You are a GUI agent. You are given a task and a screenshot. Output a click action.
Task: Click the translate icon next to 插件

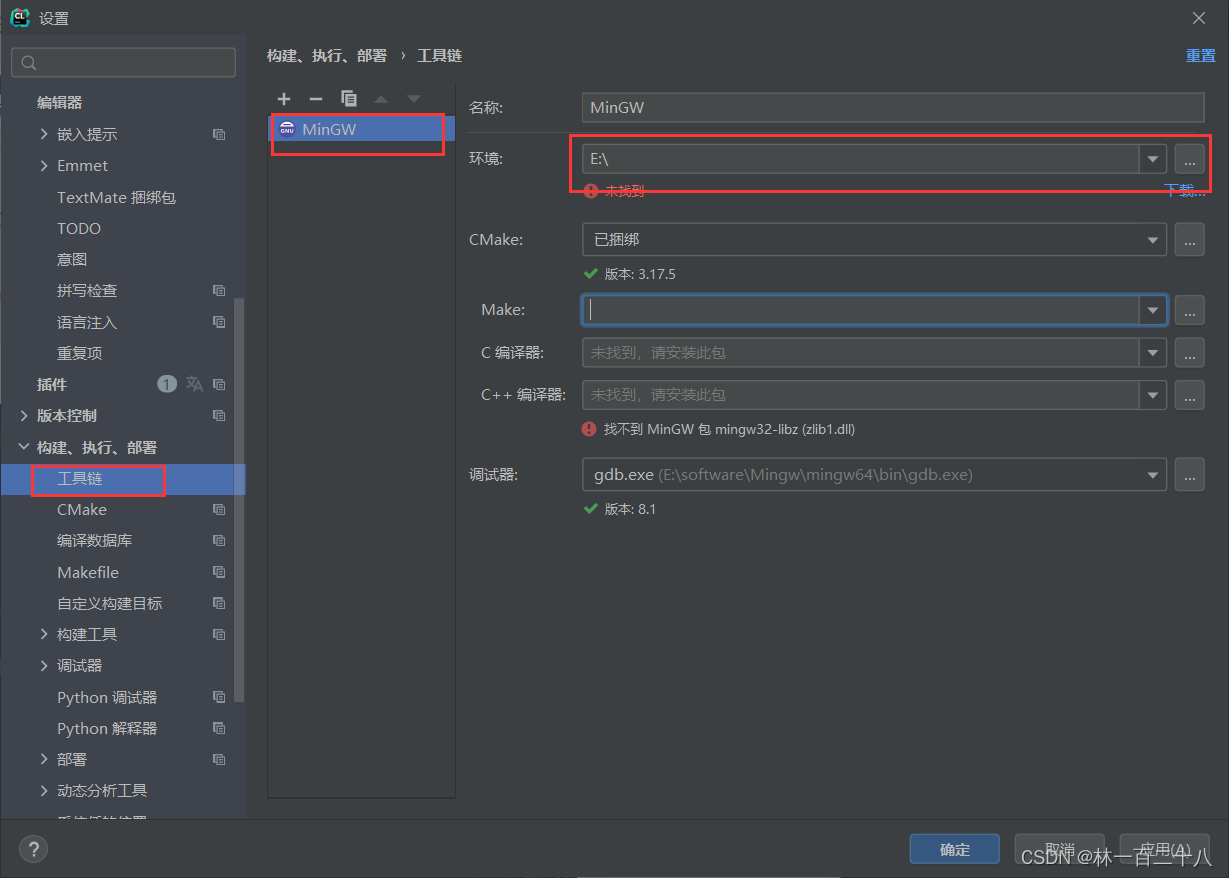tap(194, 384)
